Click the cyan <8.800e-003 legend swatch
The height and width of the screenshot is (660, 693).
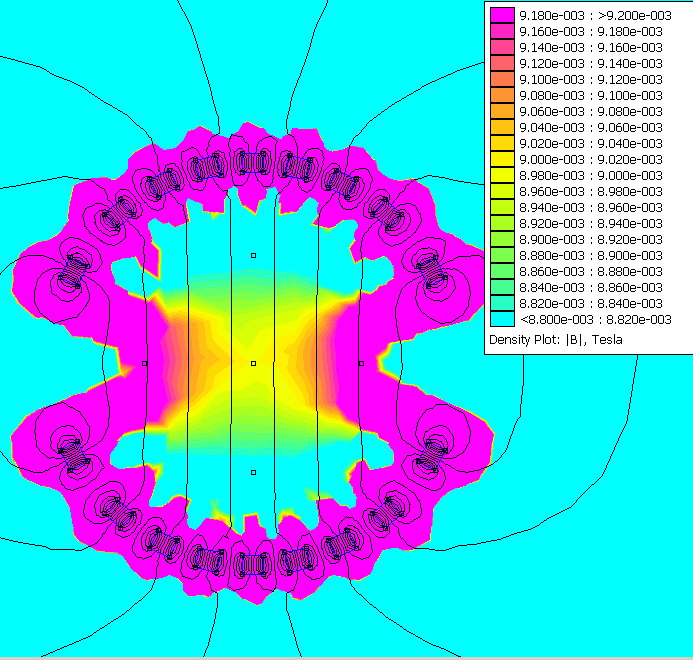coord(501,319)
